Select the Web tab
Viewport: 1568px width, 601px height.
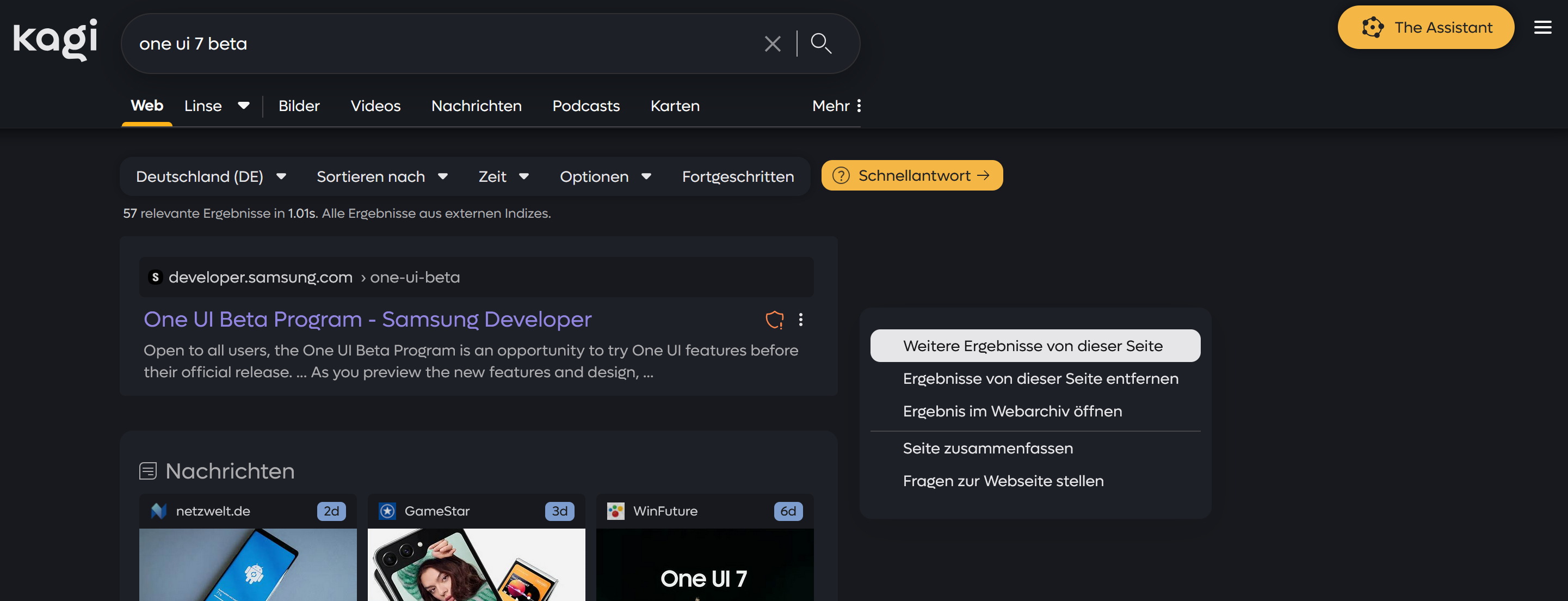click(x=147, y=106)
